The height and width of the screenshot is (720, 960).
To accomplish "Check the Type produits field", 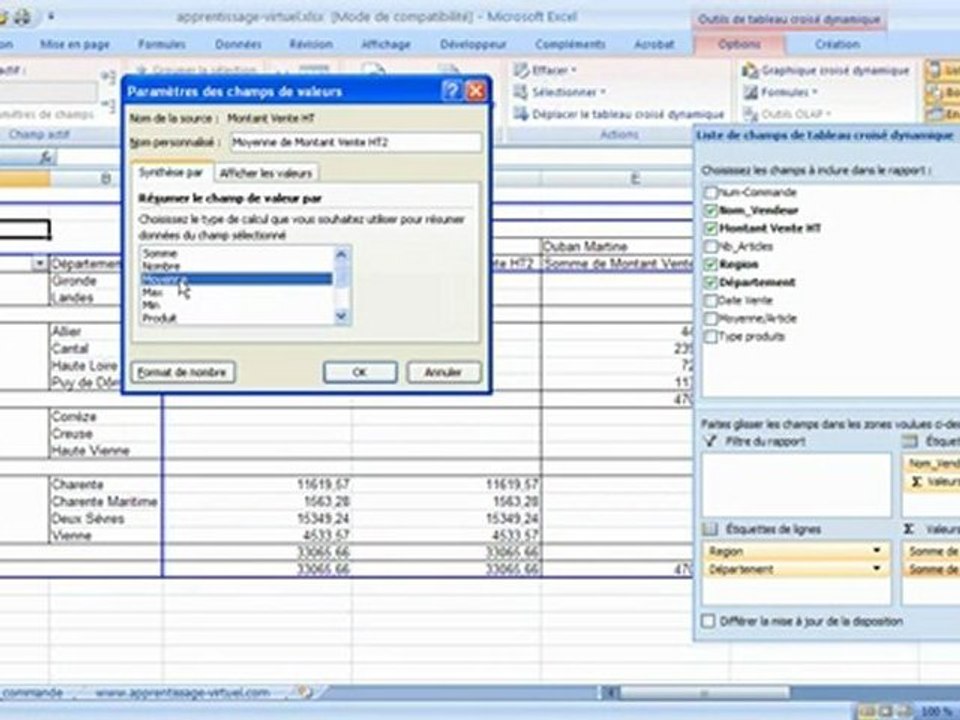I will point(710,336).
